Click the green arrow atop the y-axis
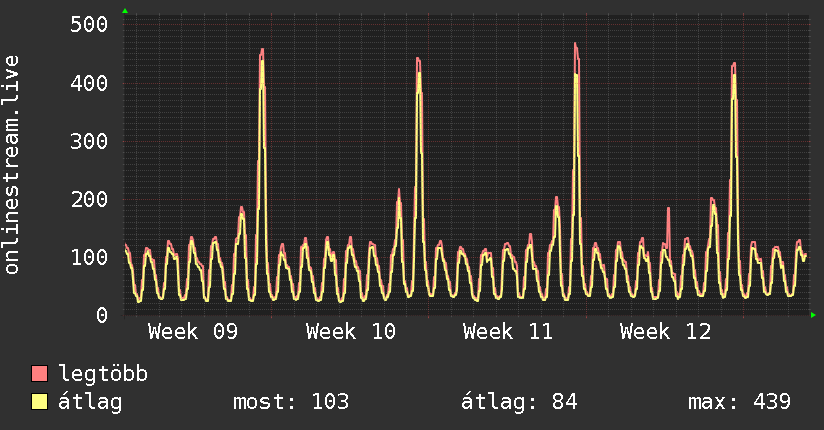Viewport: 824px width, 430px height. (x=125, y=11)
